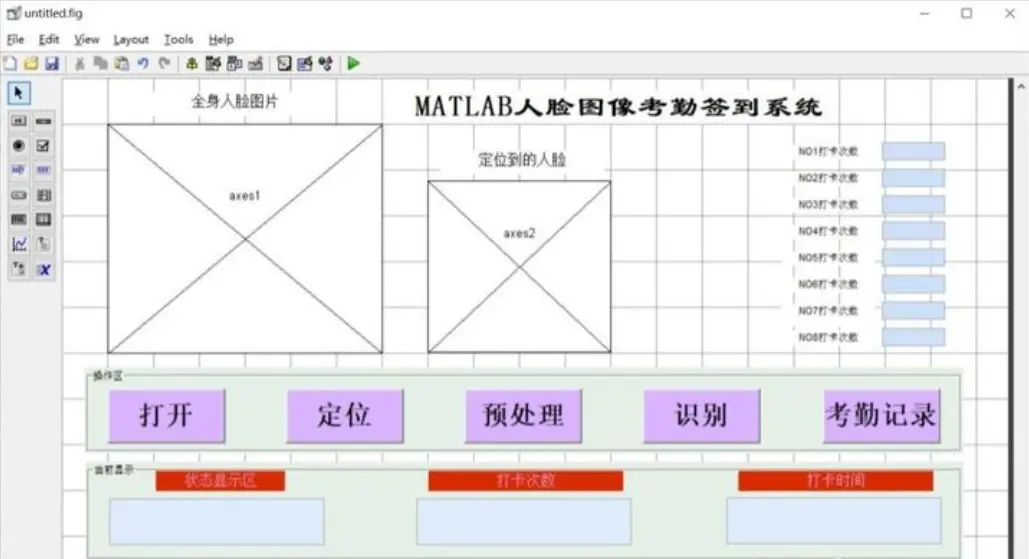Select the 预处理 button
Image resolution: width=1029 pixels, height=559 pixels.
coord(524,416)
